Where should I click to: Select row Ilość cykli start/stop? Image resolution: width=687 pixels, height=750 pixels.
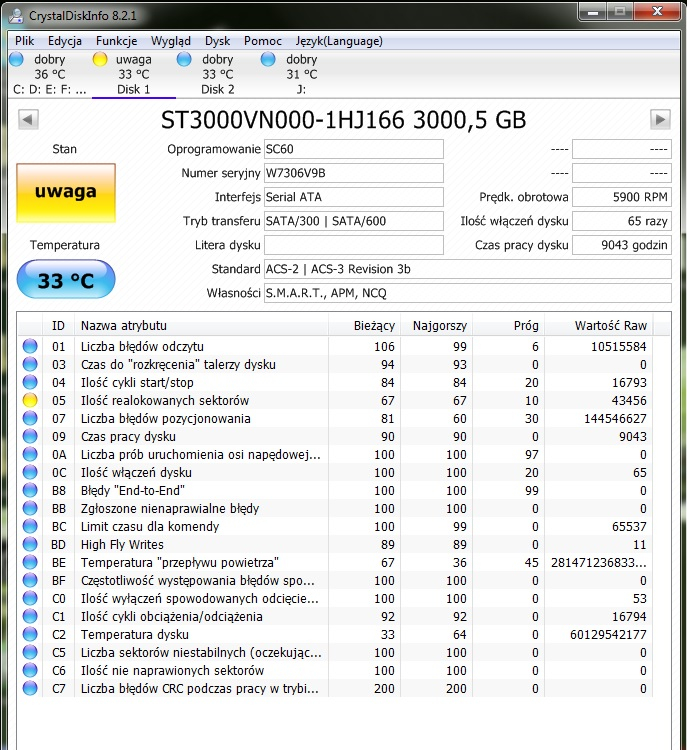[x=335, y=383]
